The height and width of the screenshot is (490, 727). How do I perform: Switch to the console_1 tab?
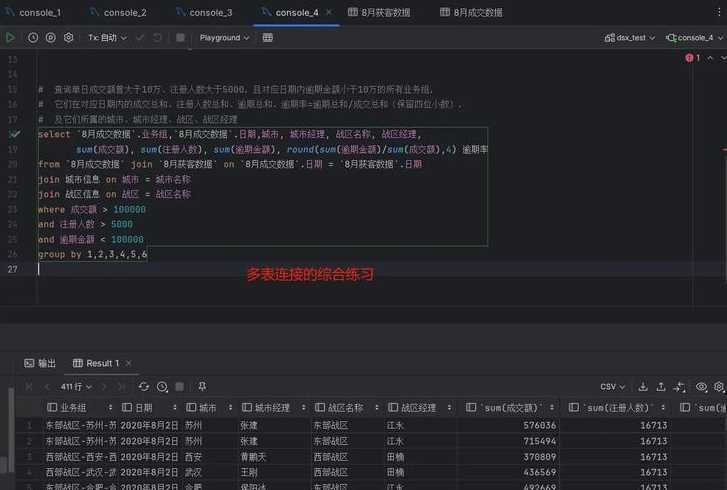[x=33, y=13]
